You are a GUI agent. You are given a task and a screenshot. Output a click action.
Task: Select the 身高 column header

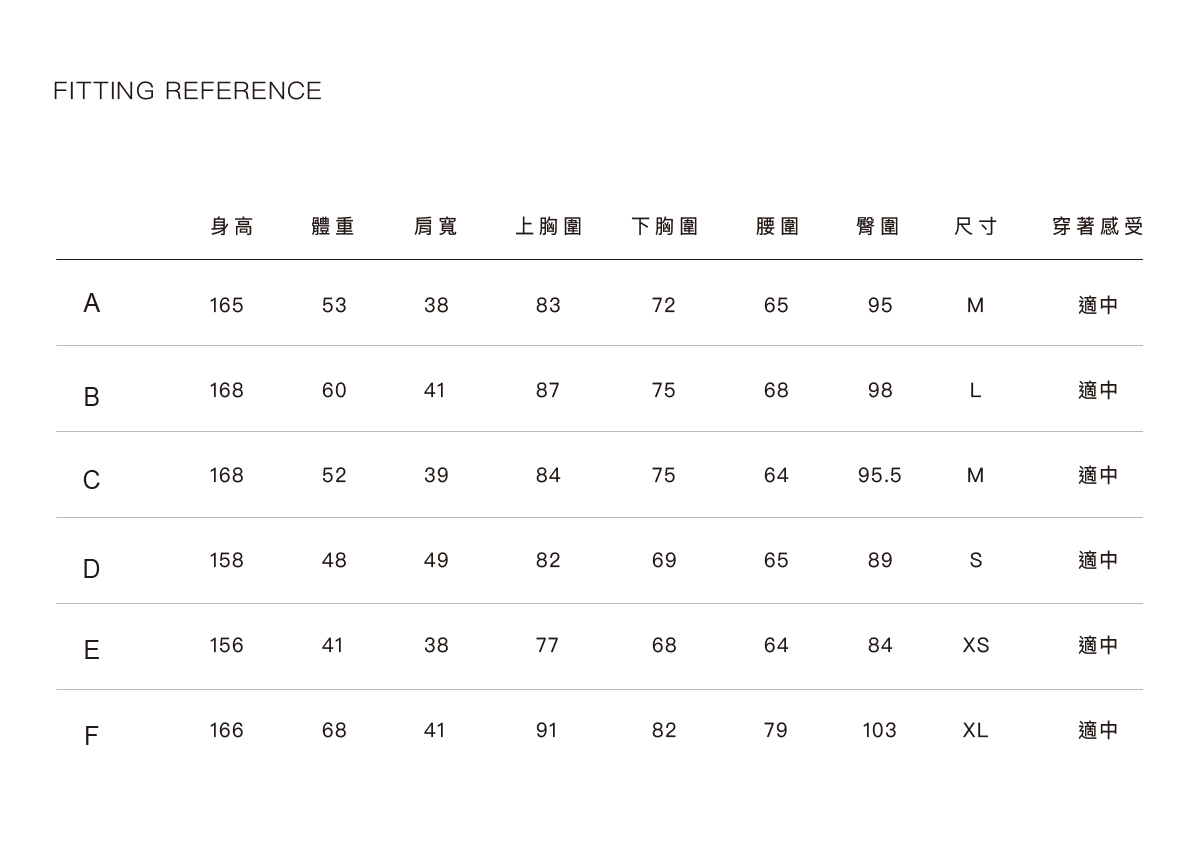click(x=232, y=227)
